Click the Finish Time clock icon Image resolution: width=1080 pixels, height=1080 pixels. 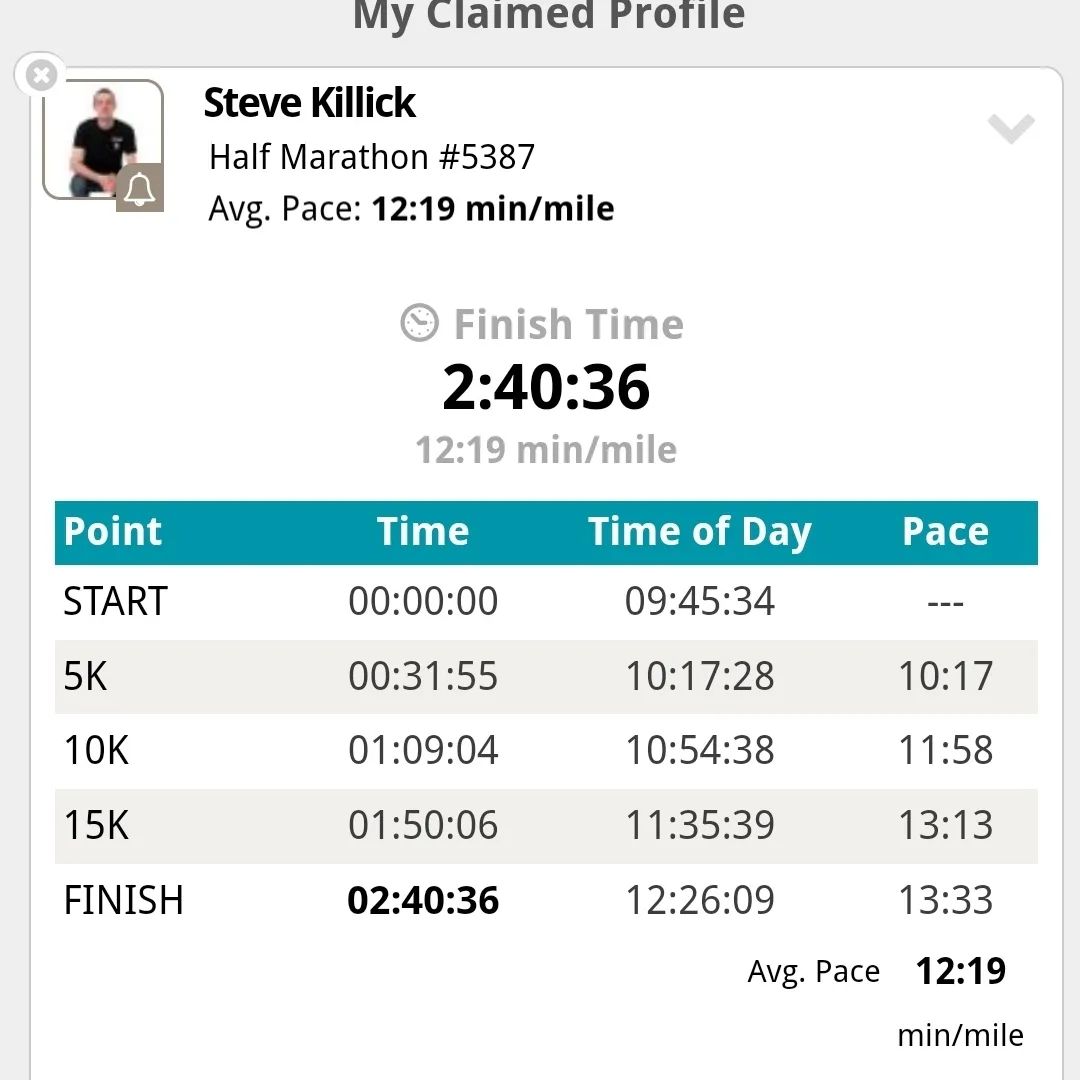(x=419, y=322)
